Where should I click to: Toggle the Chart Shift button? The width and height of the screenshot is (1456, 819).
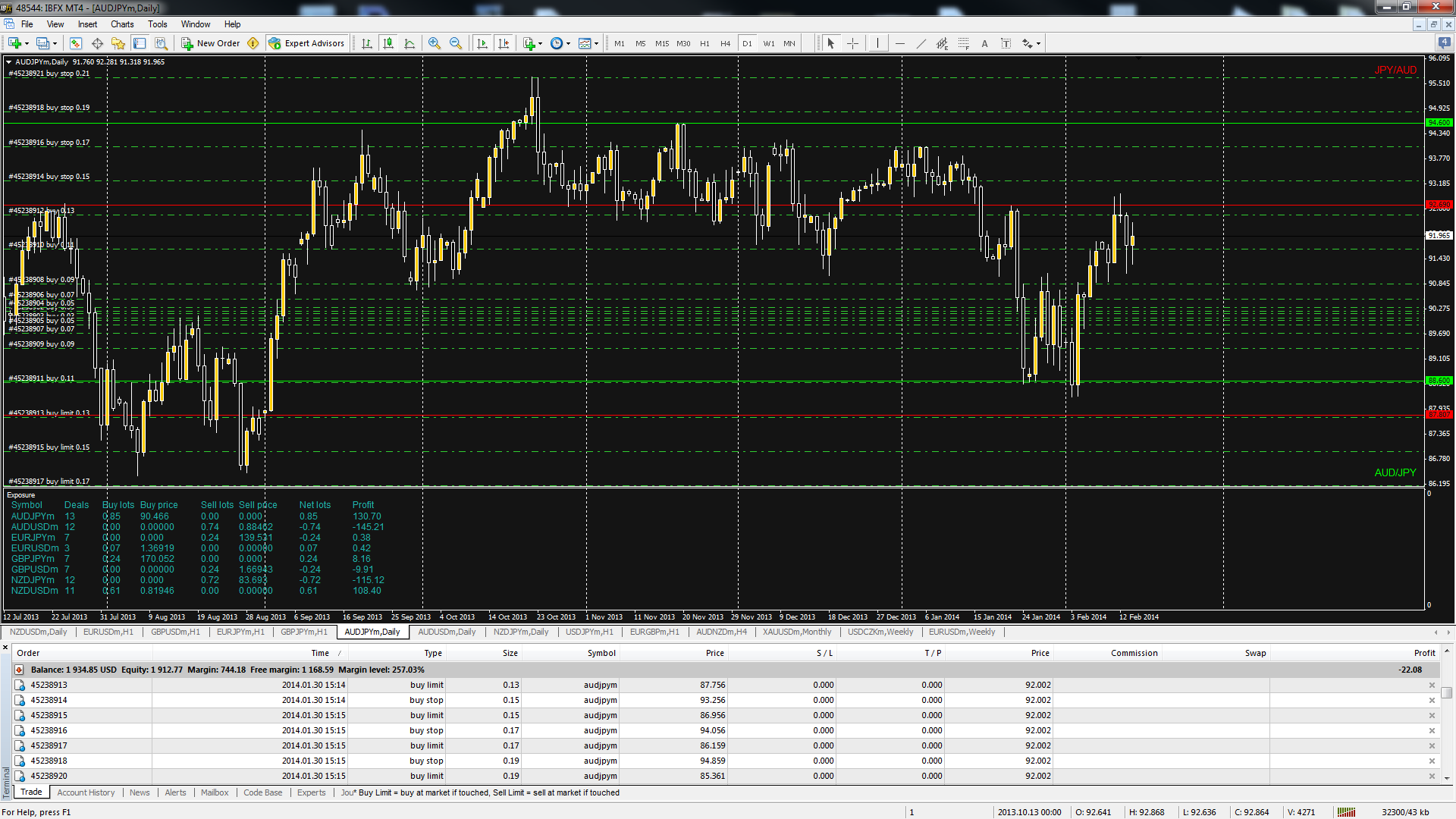(504, 43)
